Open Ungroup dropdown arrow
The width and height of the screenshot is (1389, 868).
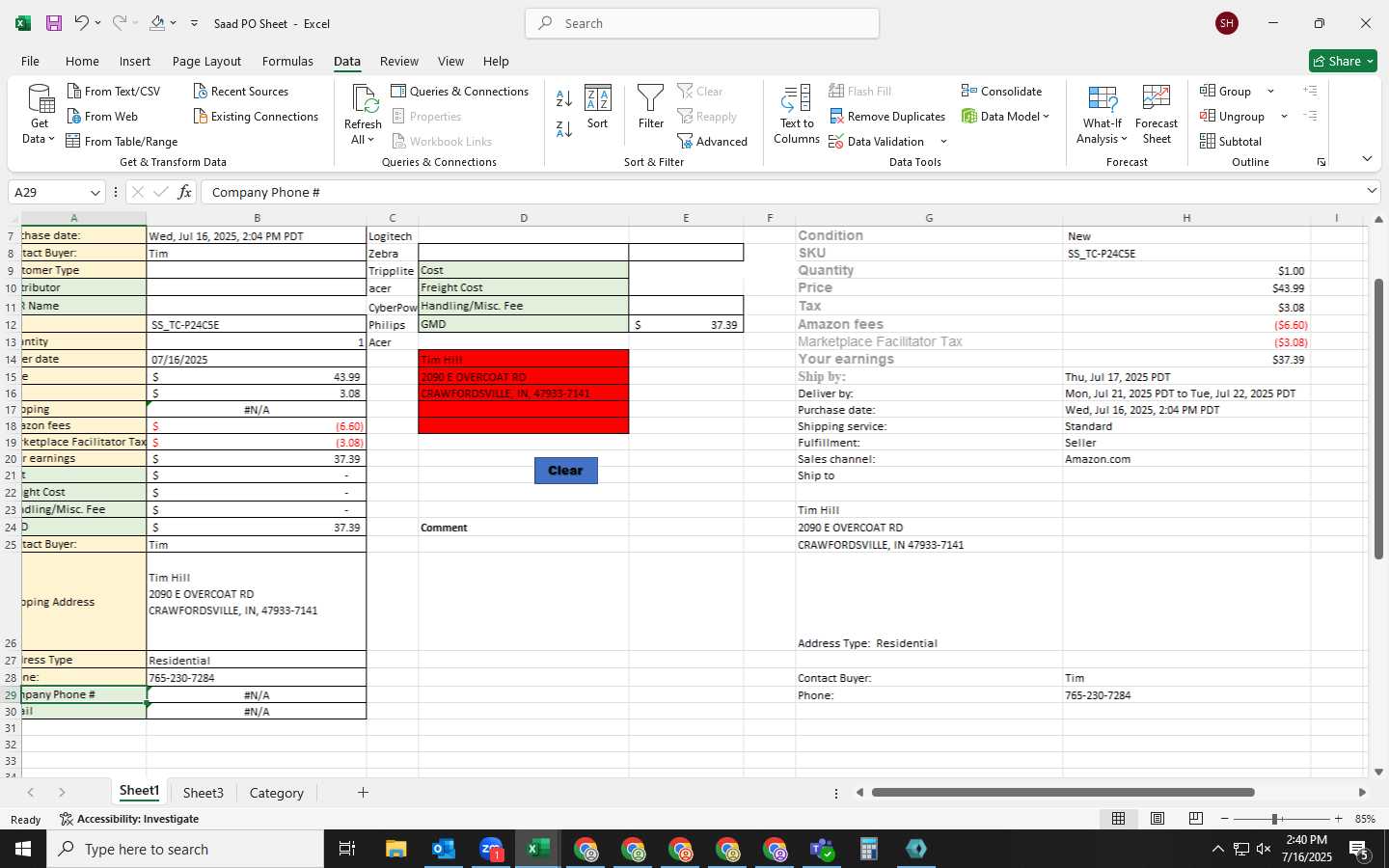point(1284,116)
